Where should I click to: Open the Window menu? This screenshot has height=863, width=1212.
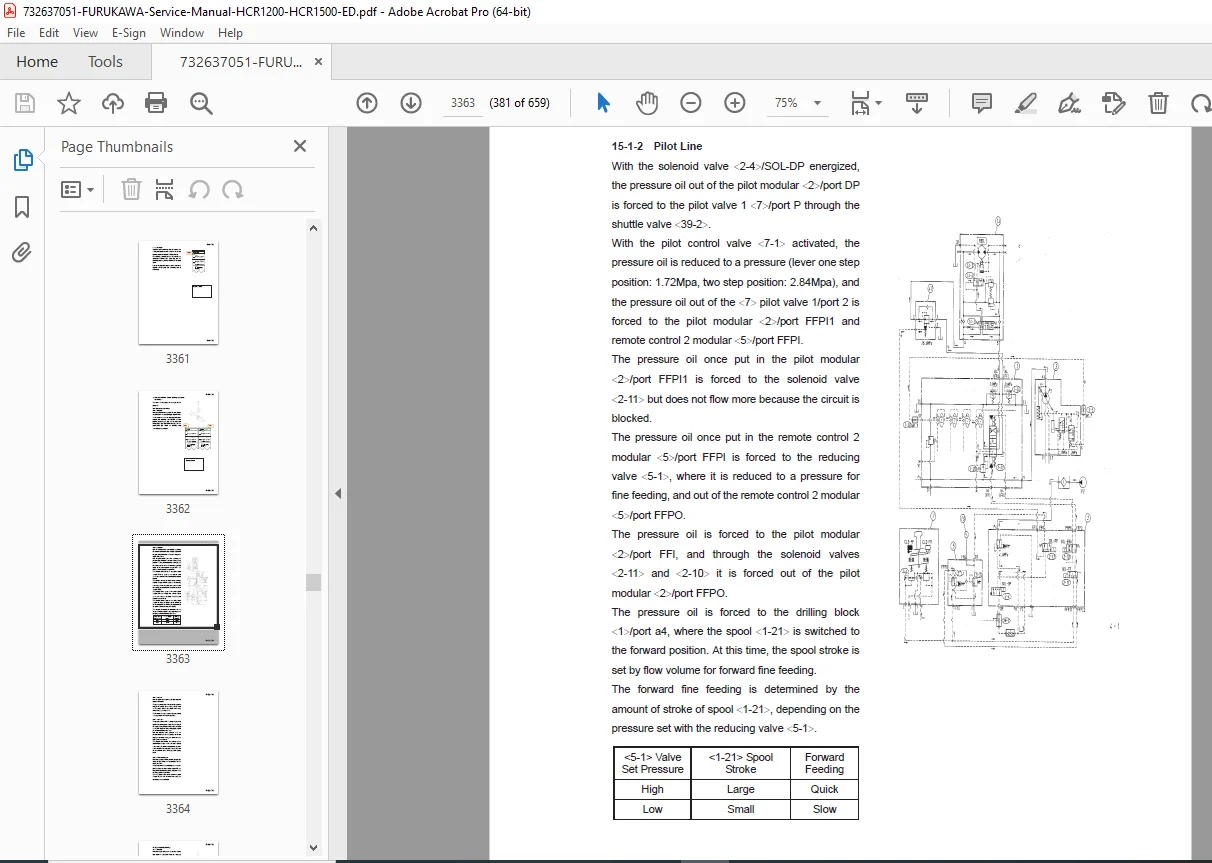pyautogui.click(x=182, y=33)
